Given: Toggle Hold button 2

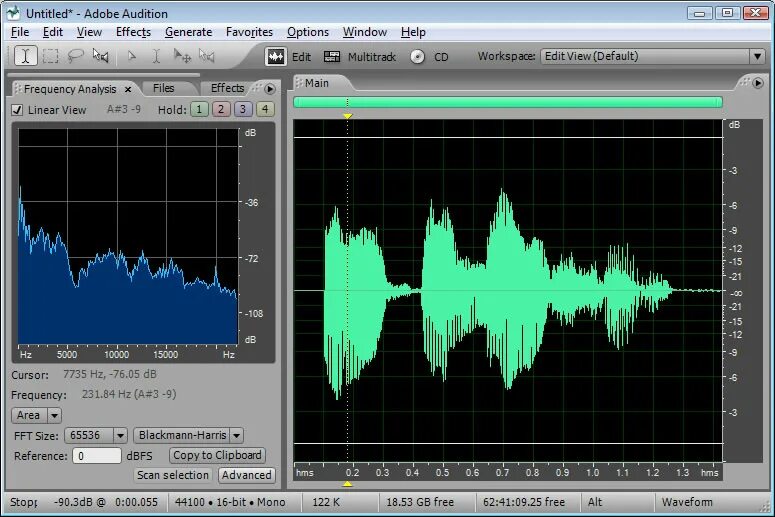Looking at the screenshot, I should point(221,109).
